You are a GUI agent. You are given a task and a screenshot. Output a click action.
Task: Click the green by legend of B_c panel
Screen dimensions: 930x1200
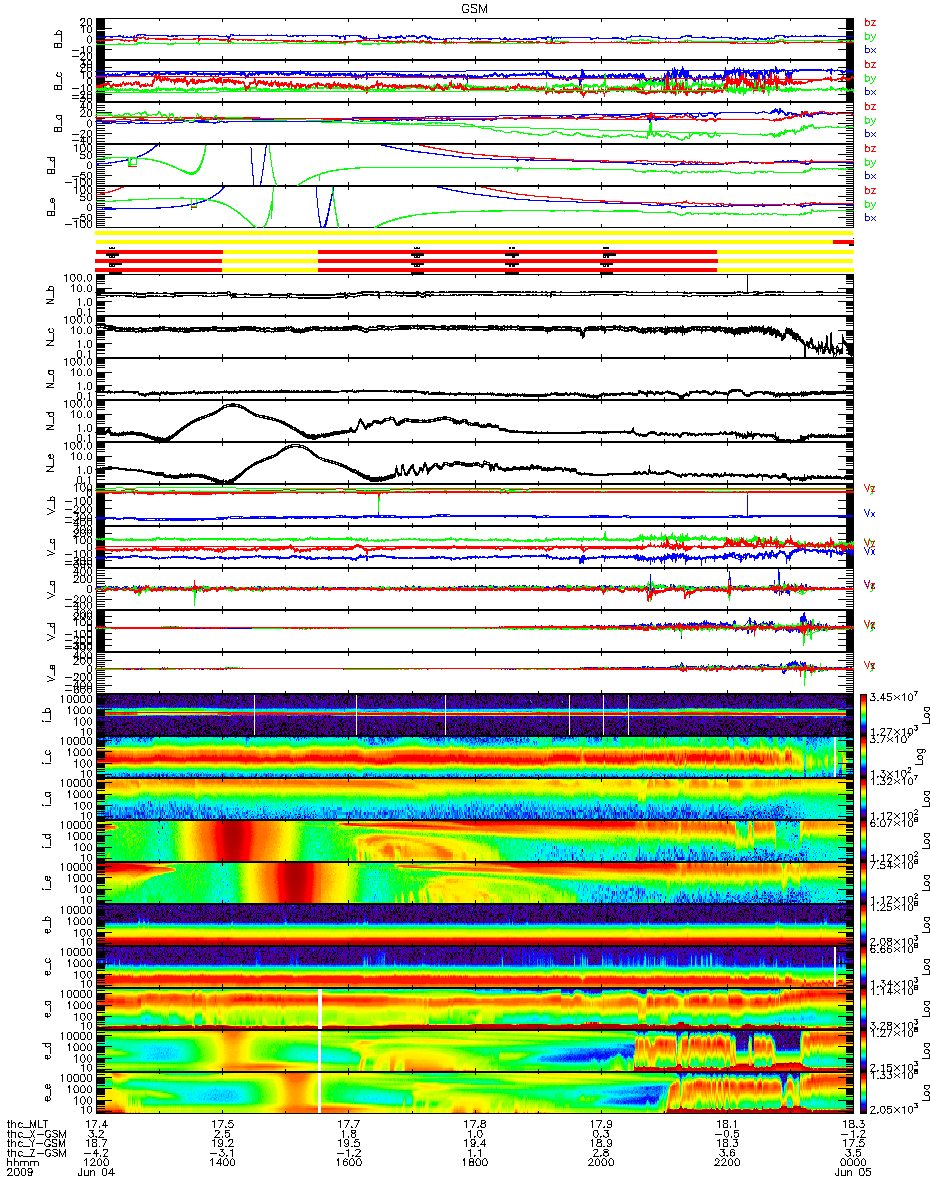[870, 78]
